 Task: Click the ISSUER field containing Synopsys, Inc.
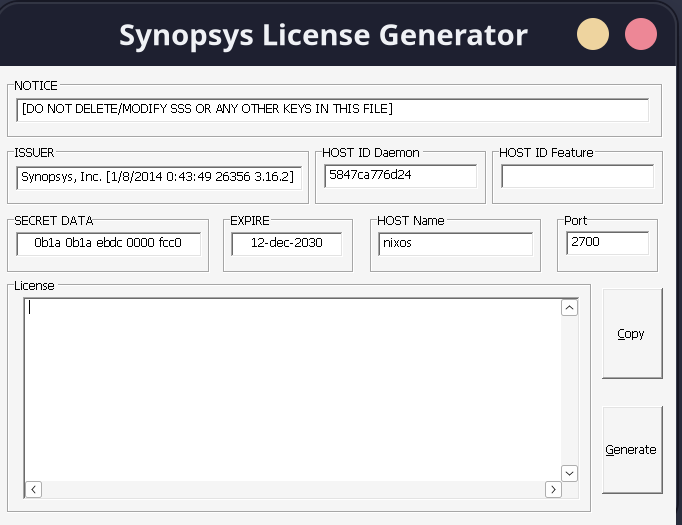[159, 177]
